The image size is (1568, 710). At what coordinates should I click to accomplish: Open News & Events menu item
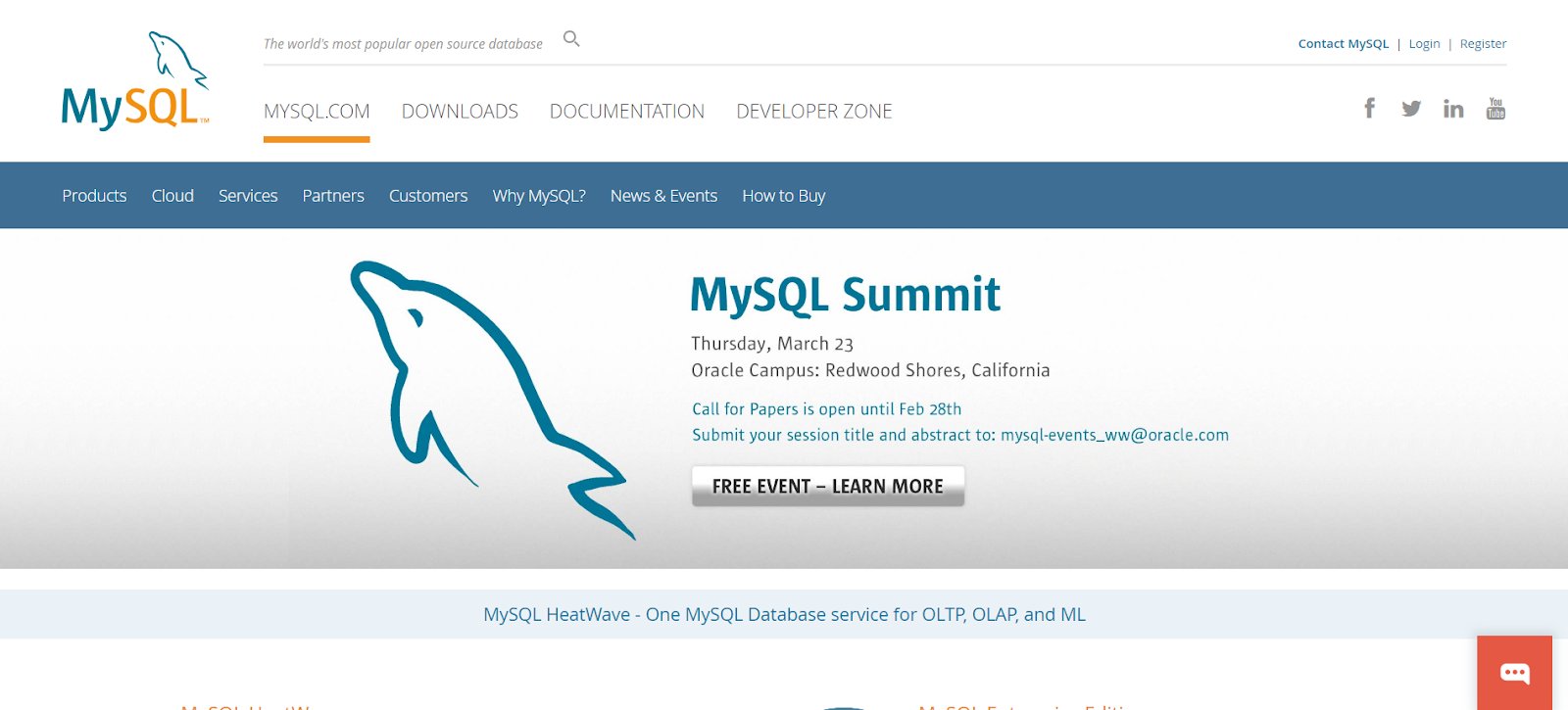tap(663, 196)
